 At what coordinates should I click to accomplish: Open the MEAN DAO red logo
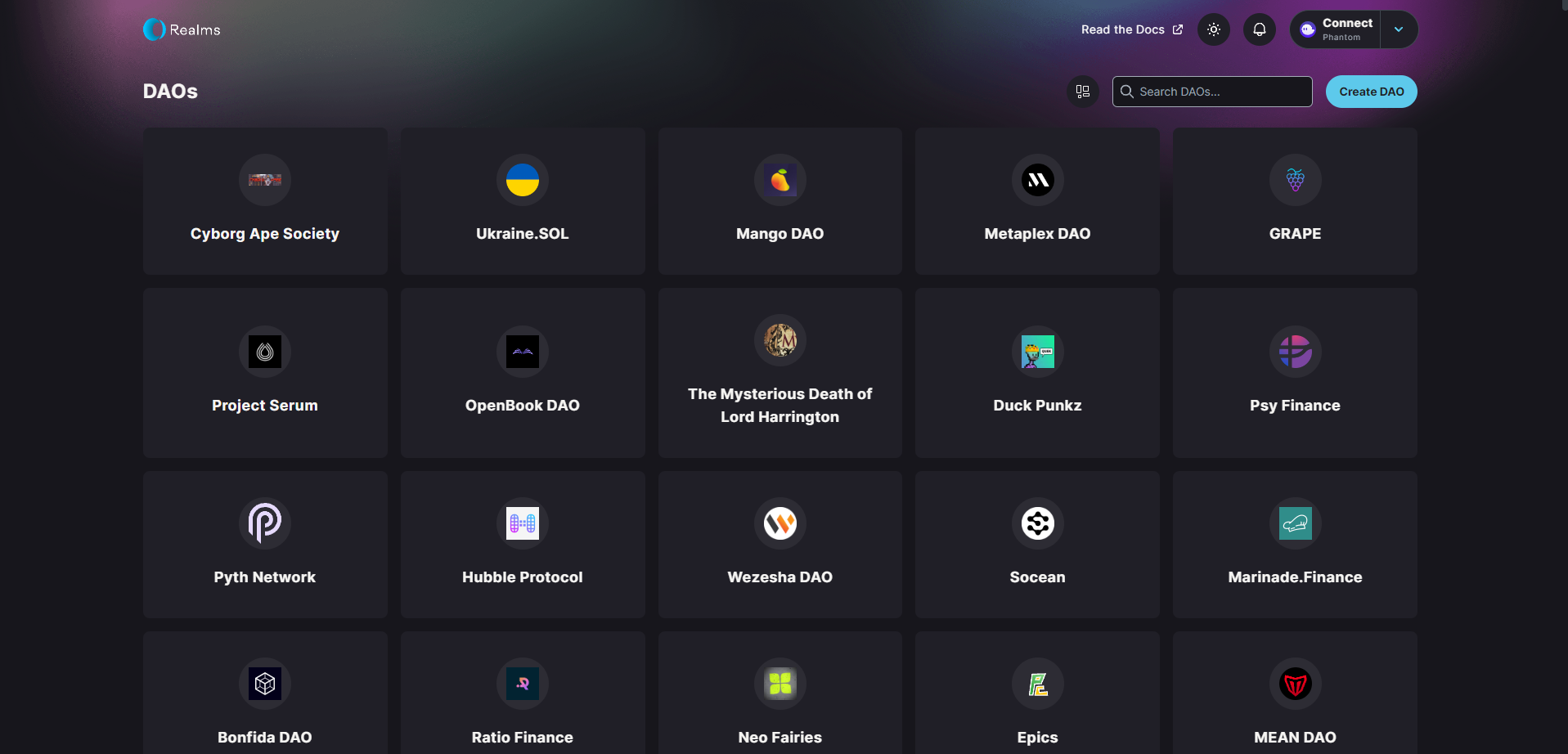[1296, 684]
